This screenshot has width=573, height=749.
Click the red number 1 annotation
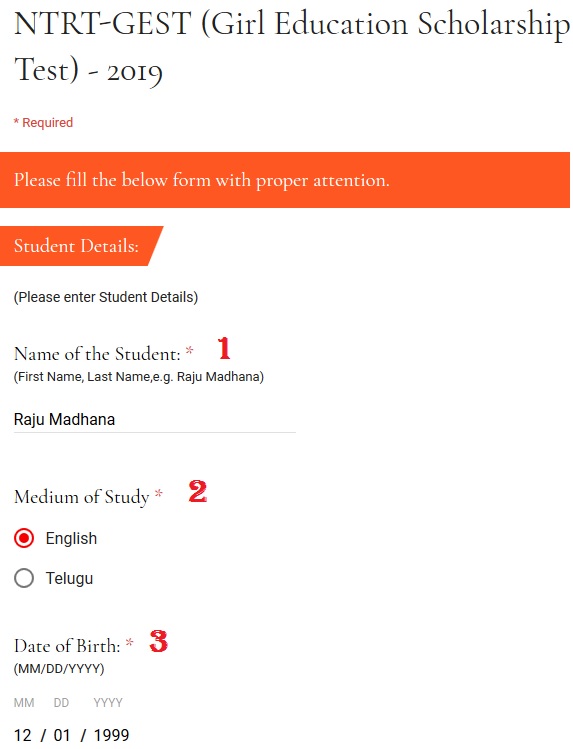click(x=224, y=348)
